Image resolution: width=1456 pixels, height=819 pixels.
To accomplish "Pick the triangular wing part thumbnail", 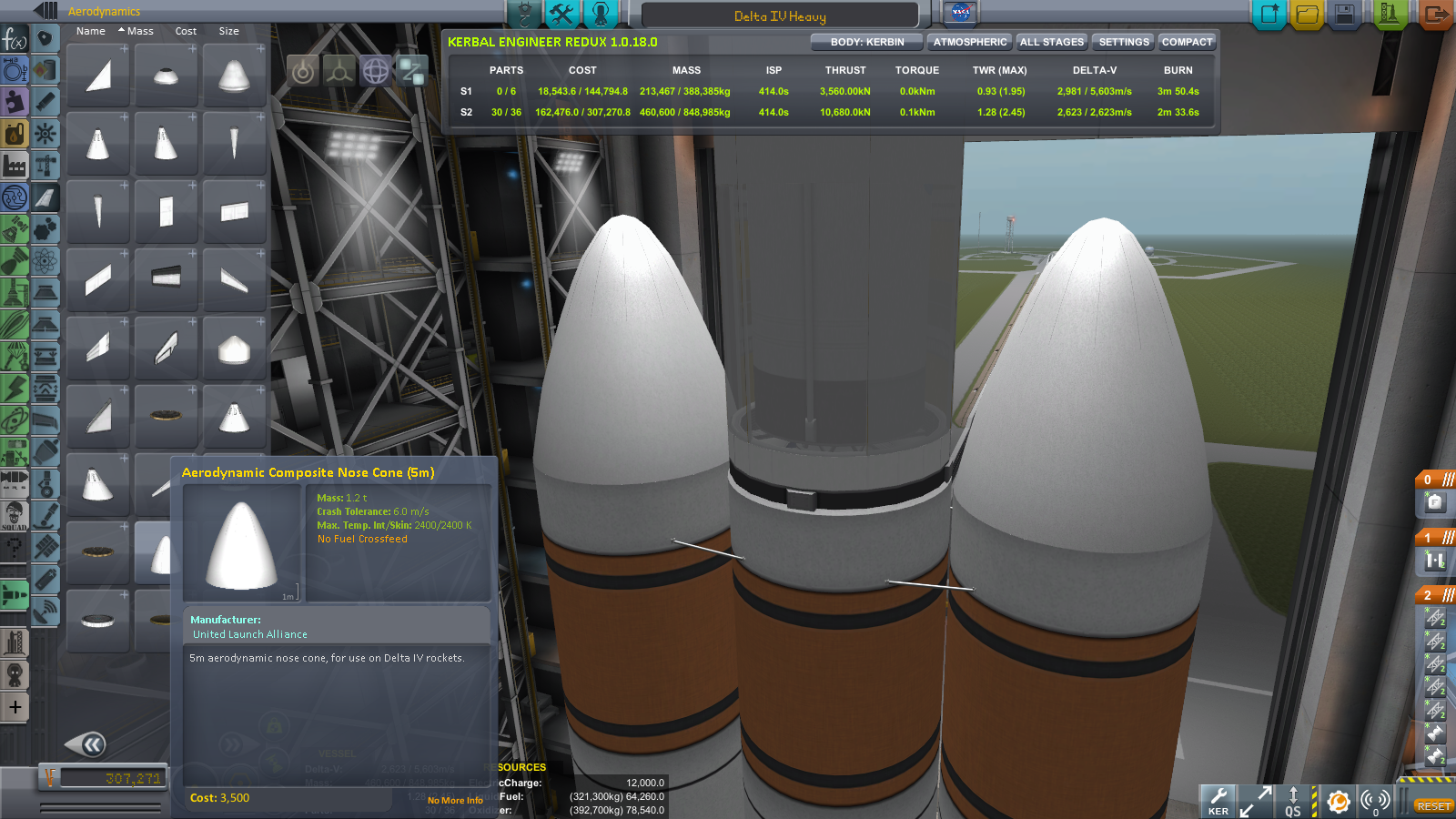I will [98, 76].
